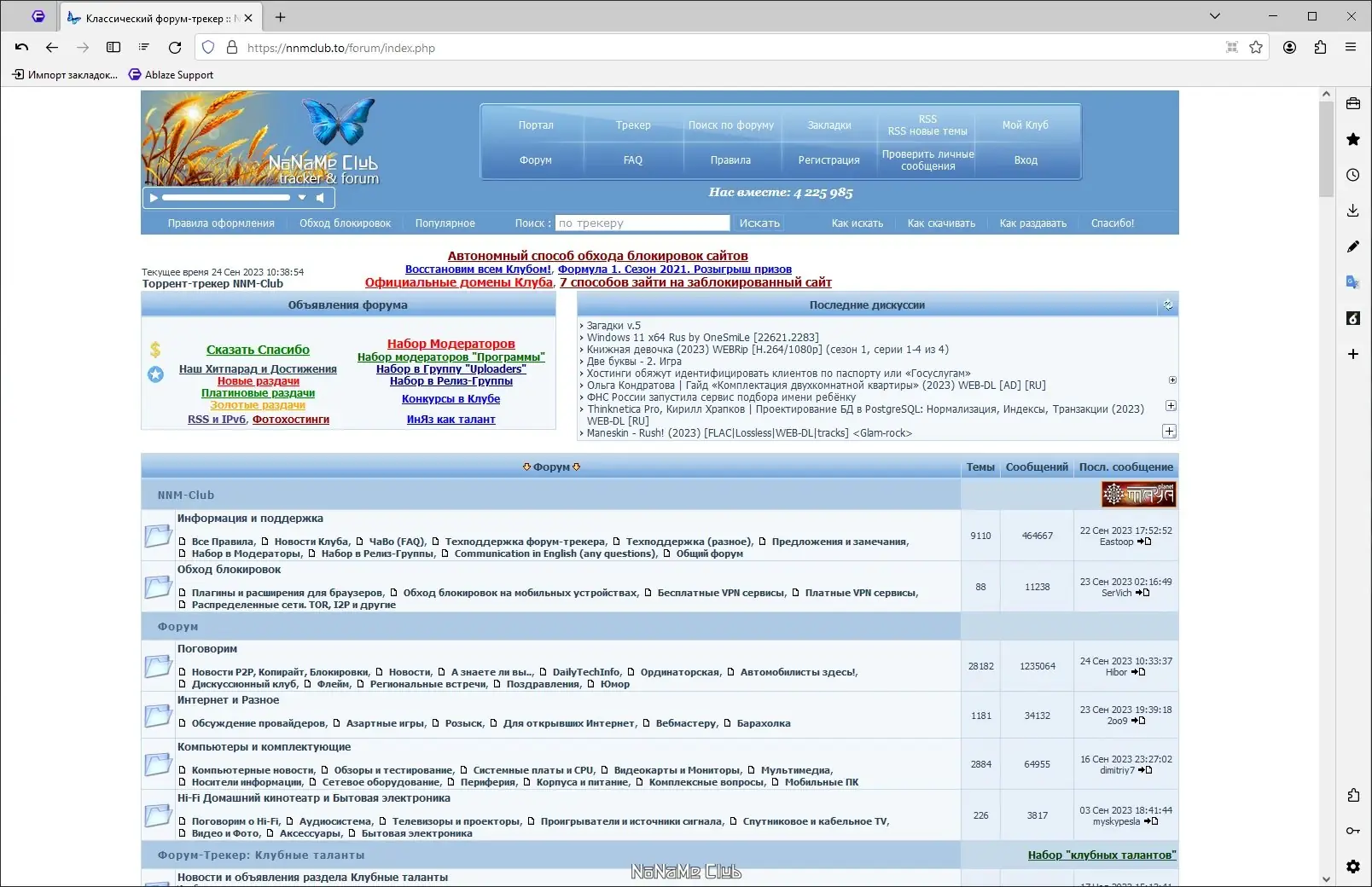
Task: Expand discussions with the topmost plus box
Action: (x=1172, y=380)
